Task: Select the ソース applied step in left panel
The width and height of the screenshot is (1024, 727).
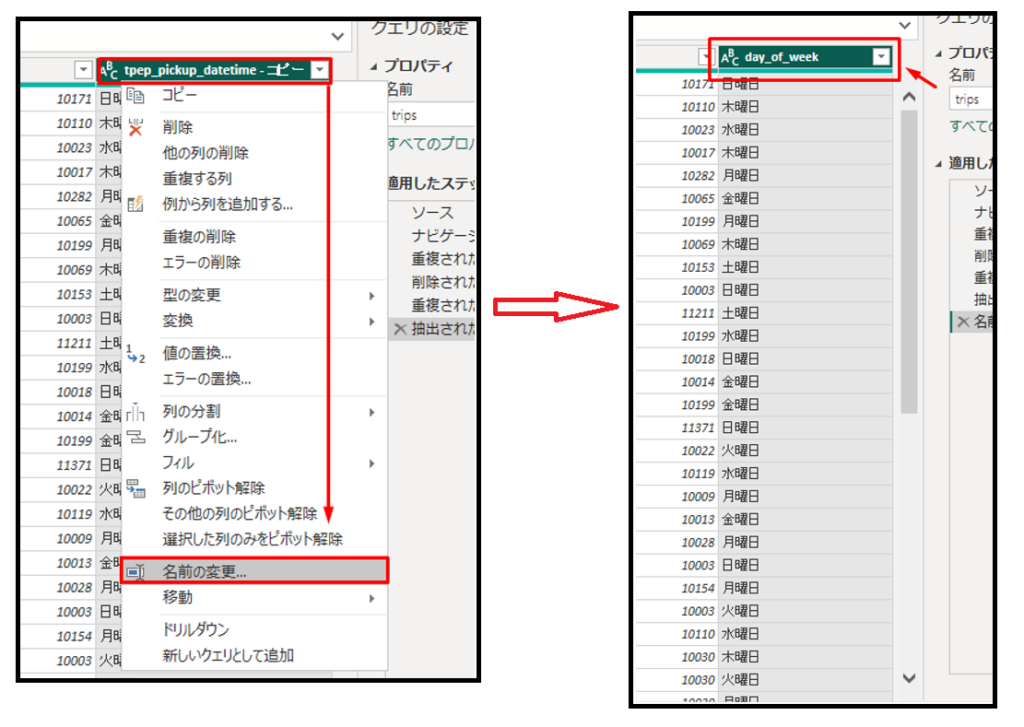Action: (432, 213)
